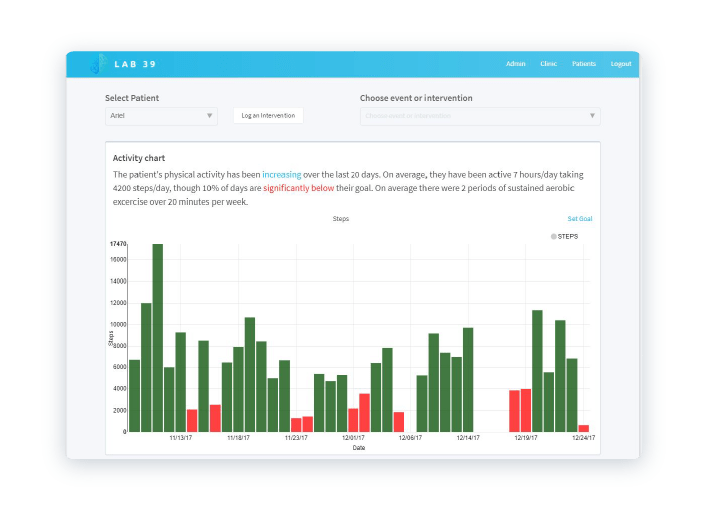Click the LAB 39 brand name
707x511 pixels.
[135, 65]
